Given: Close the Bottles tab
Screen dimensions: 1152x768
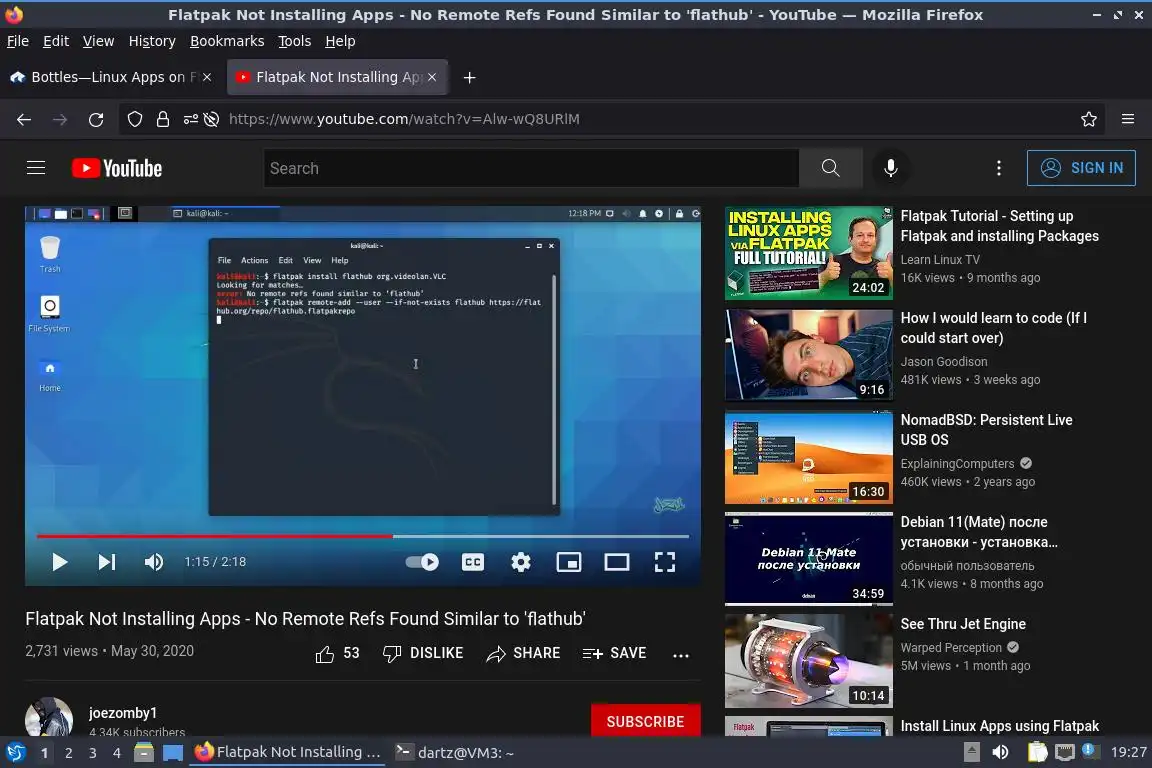Looking at the screenshot, I should pos(207,77).
